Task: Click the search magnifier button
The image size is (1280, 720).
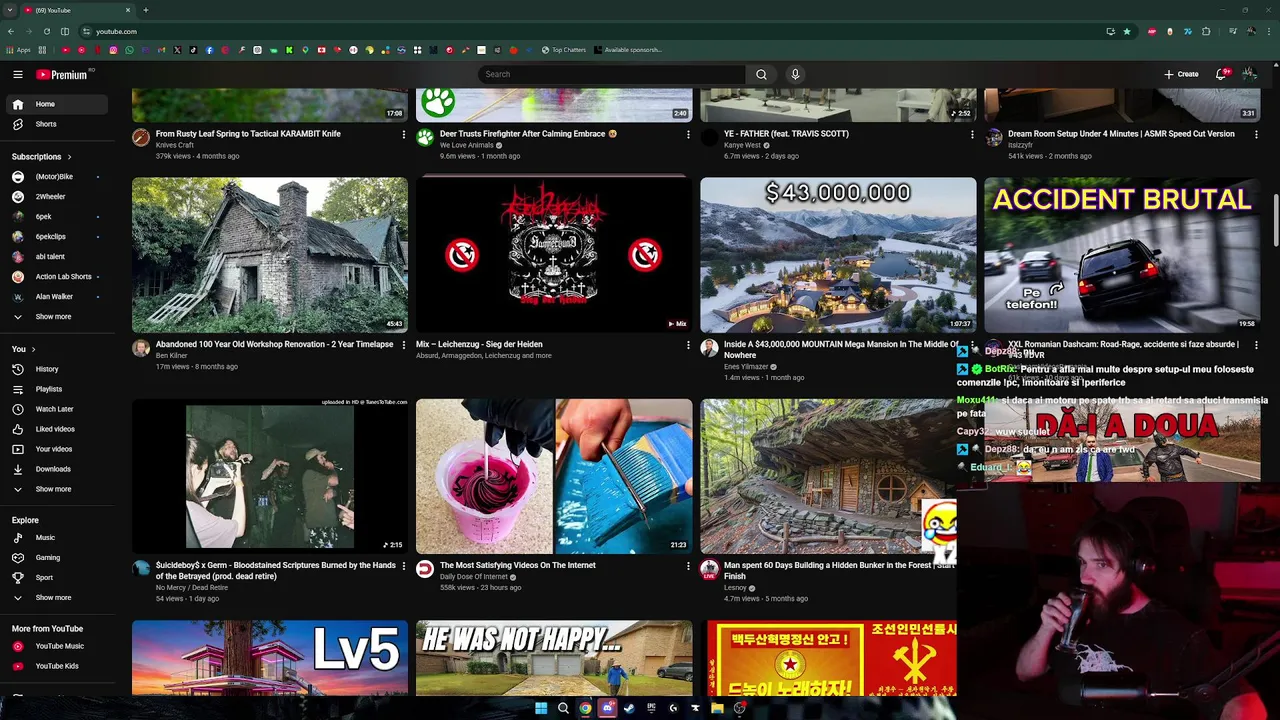Action: [x=761, y=74]
